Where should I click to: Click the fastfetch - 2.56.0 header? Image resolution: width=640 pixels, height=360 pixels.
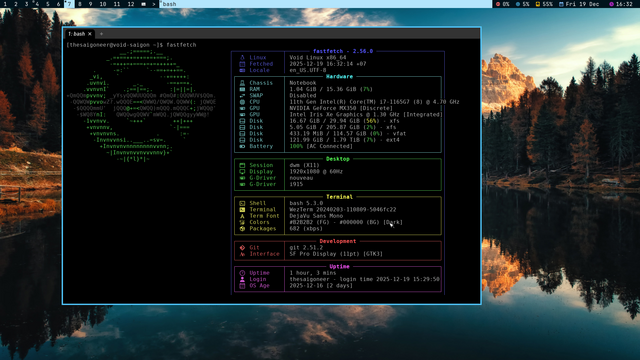[343, 51]
